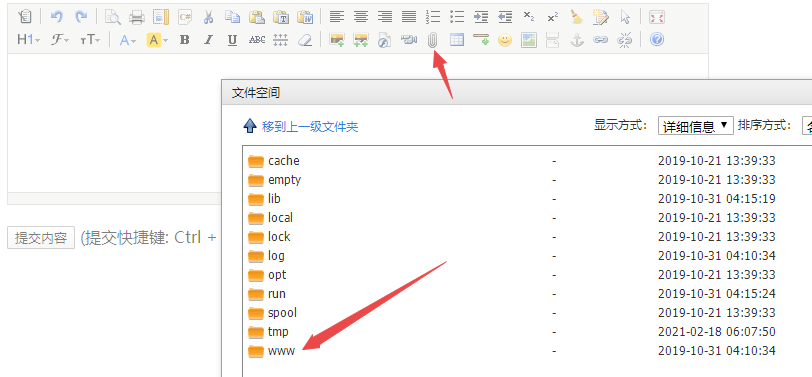Decrease indent
The width and height of the screenshot is (812, 377).
pos(505,17)
